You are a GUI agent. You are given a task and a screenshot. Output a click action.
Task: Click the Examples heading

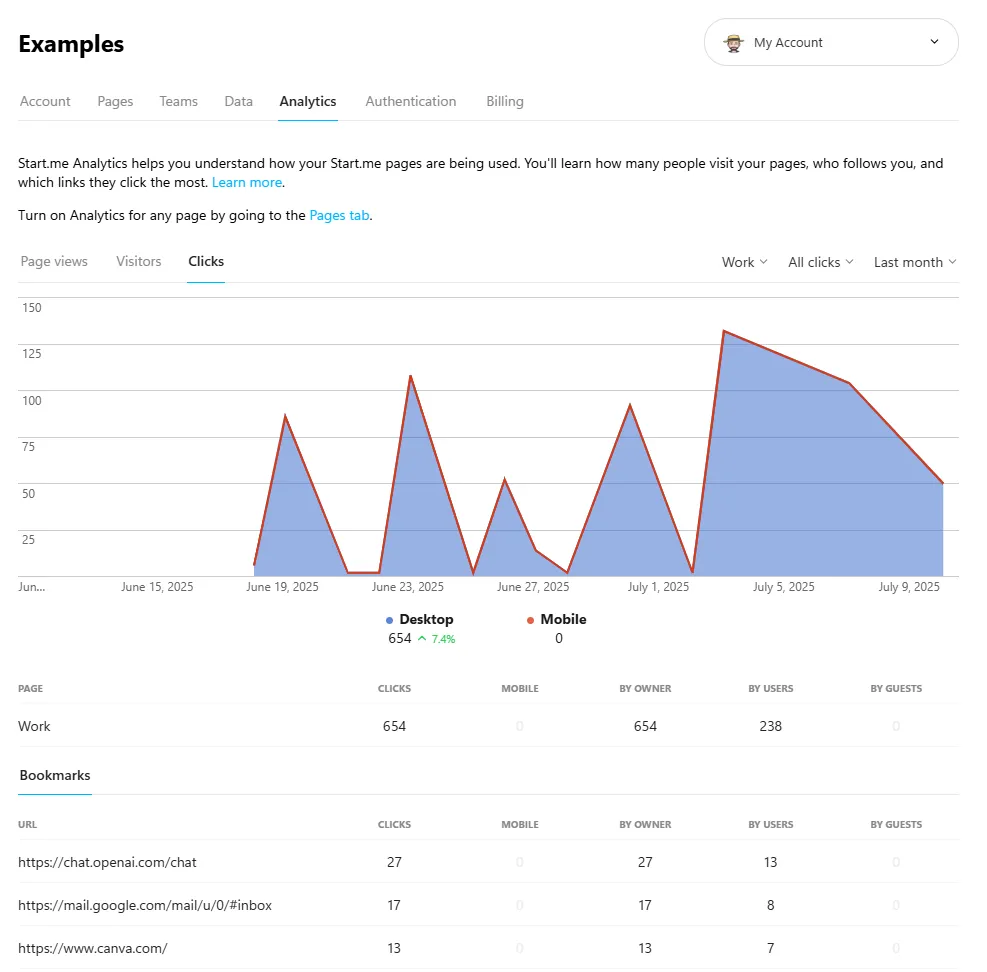(71, 44)
